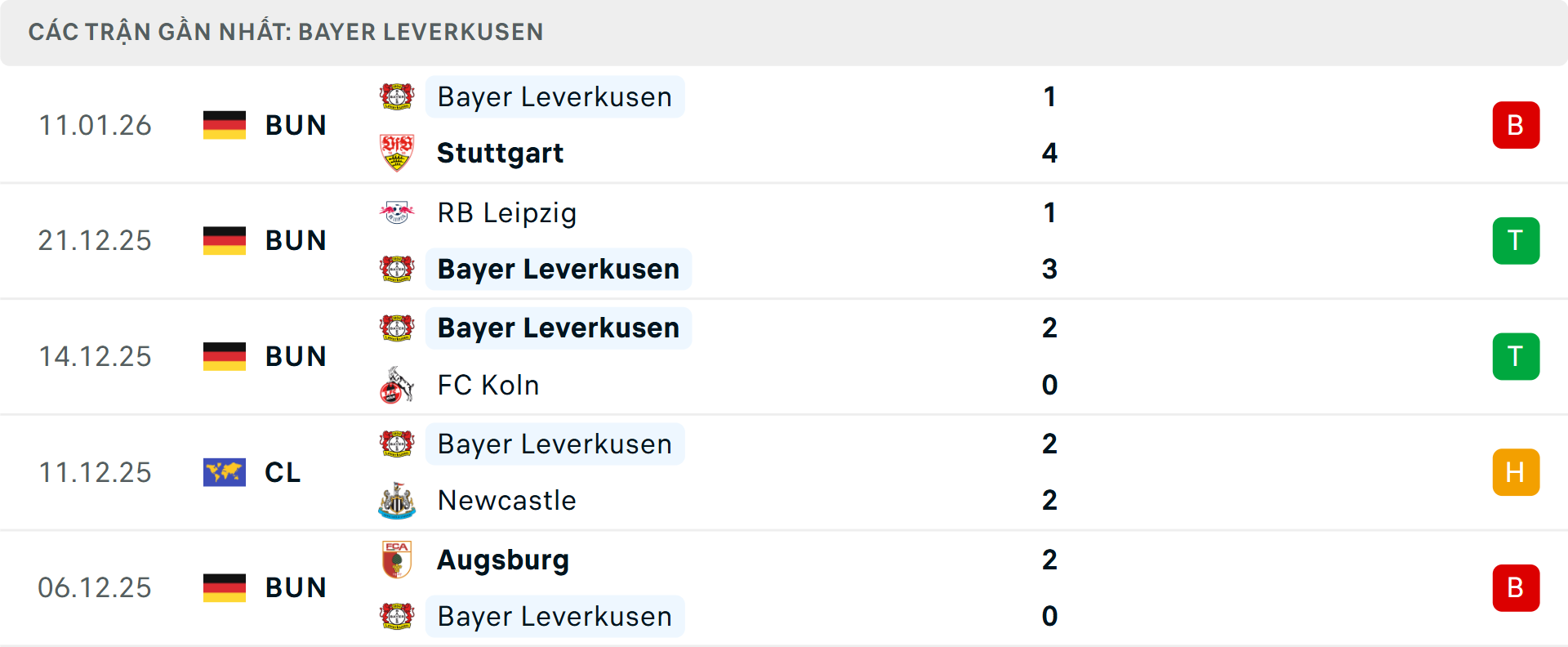Expand the match row dated 06.12.25
Screen dimensions: 1568x647
point(784,587)
